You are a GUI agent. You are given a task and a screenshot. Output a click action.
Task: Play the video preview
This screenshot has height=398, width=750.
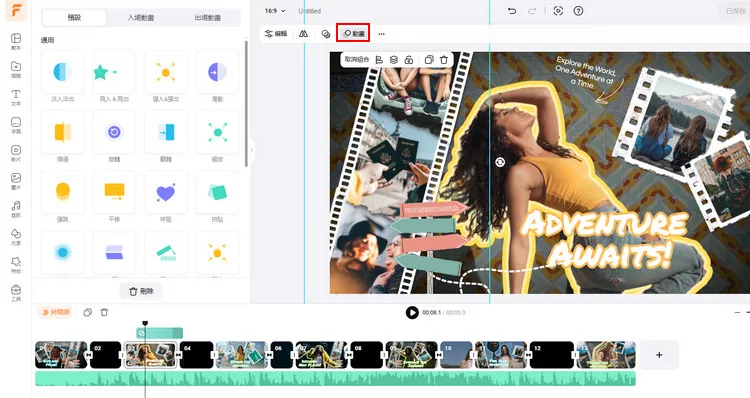pos(412,312)
